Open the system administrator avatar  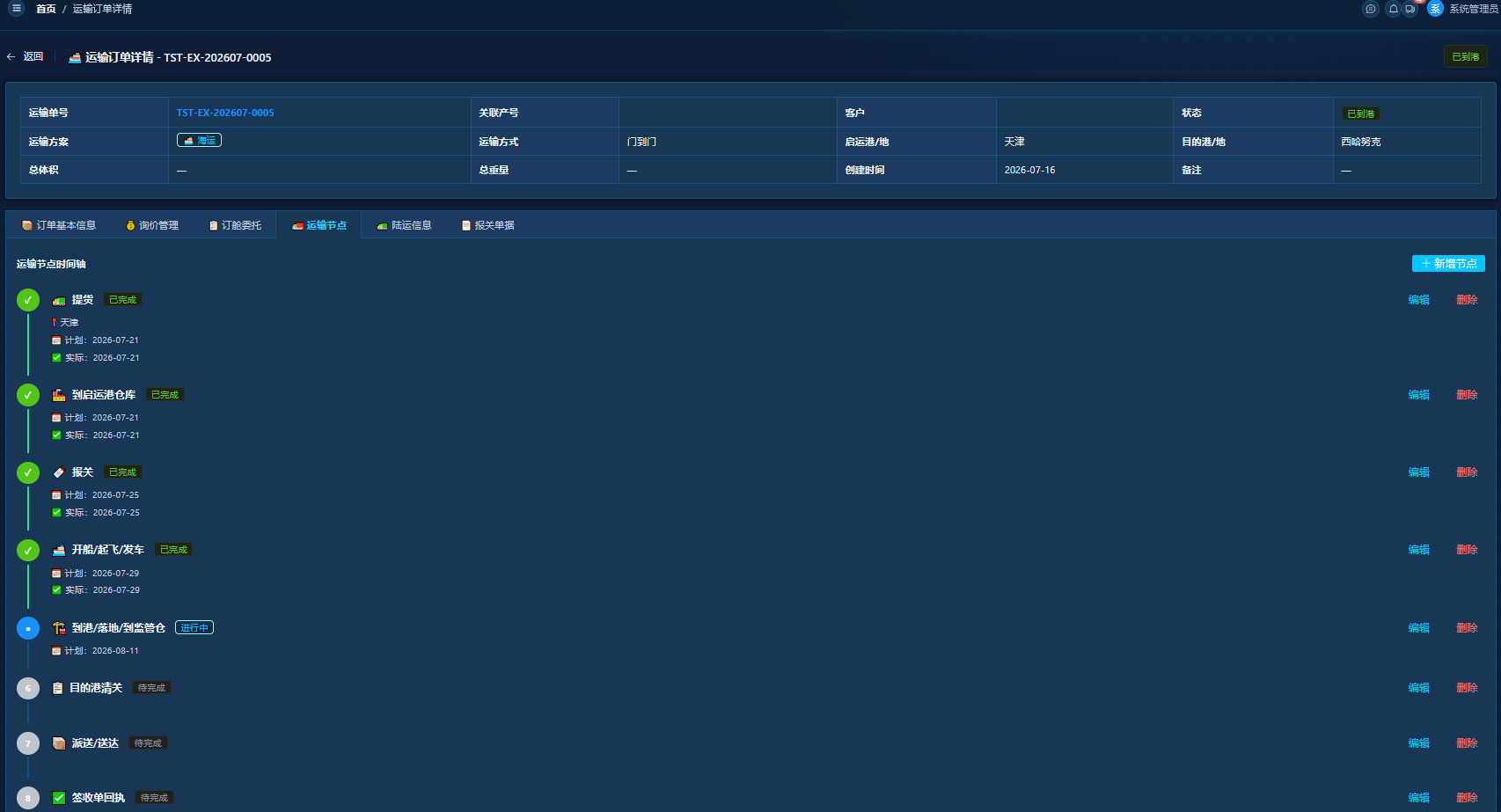1435,9
